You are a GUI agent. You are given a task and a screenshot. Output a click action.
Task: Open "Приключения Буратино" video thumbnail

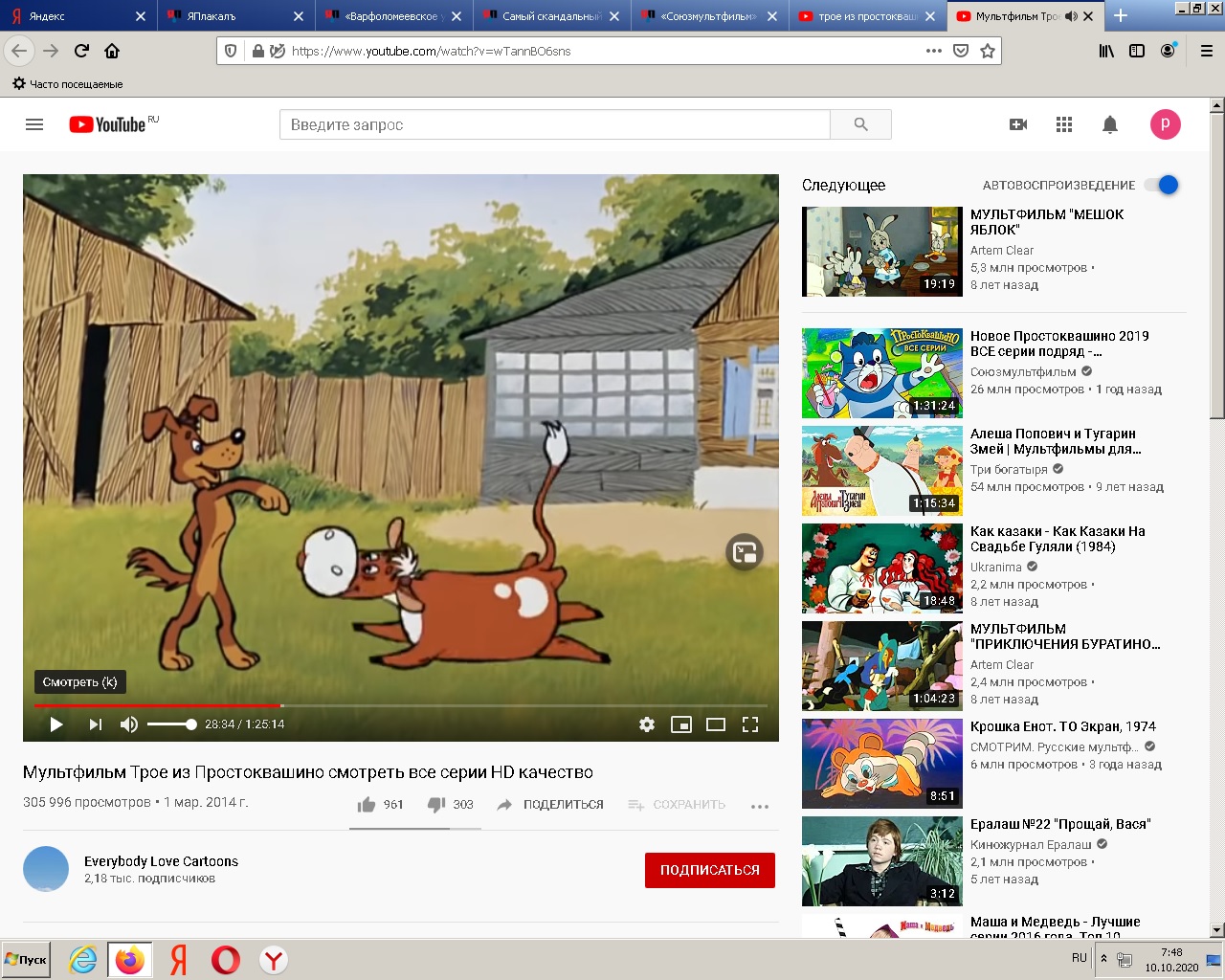[882, 666]
